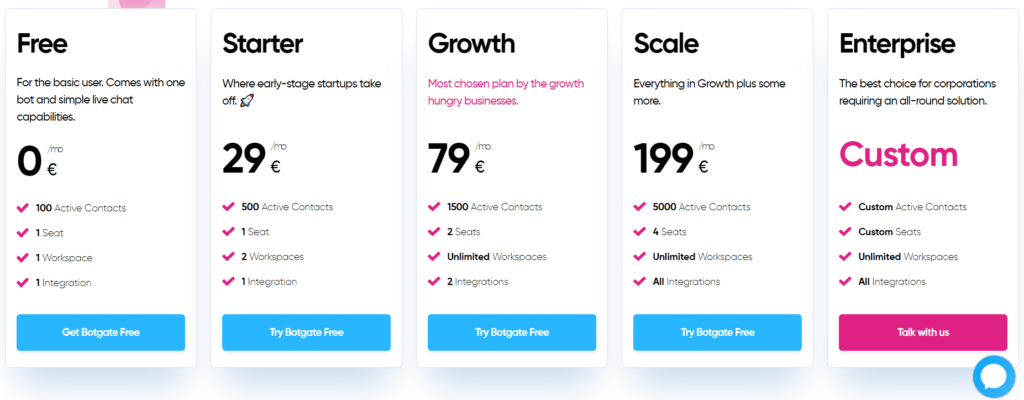Click checkmark beside 100 Active Contacts
Screen dimensions: 1024x400
click(x=23, y=208)
